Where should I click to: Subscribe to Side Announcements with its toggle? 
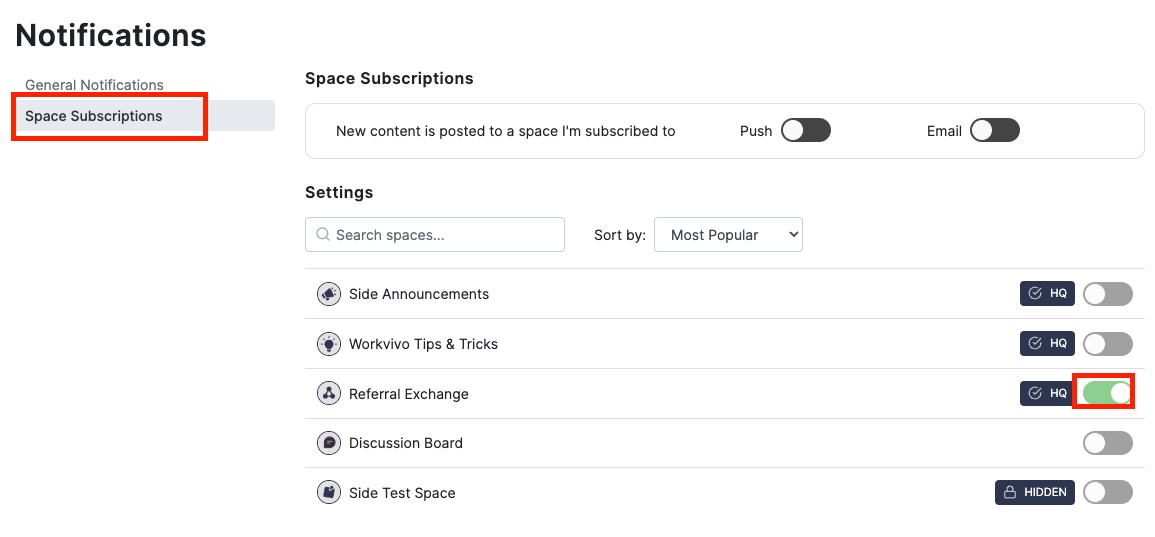pyautogui.click(x=1108, y=293)
